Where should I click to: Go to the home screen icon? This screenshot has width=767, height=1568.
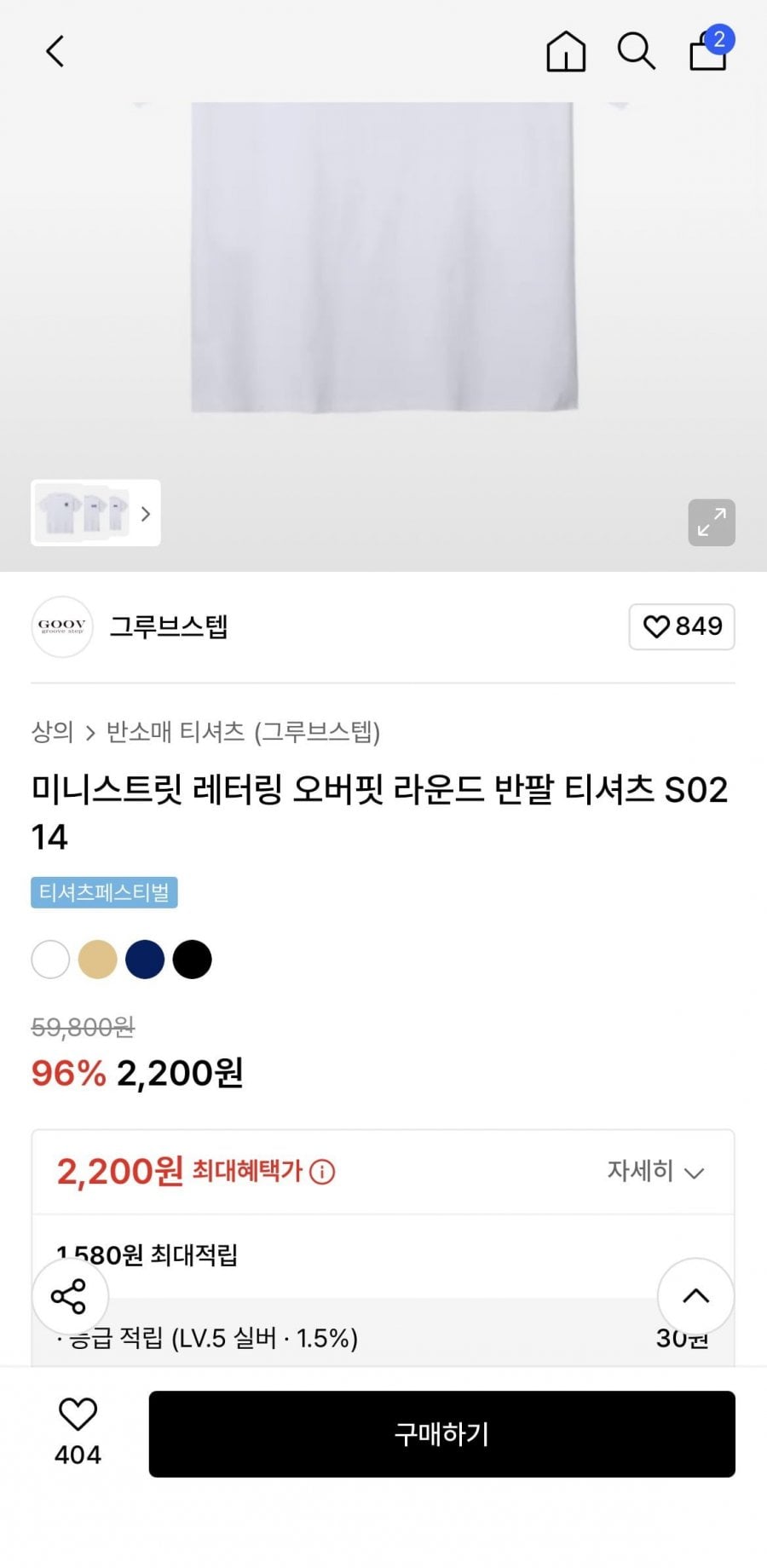[566, 51]
